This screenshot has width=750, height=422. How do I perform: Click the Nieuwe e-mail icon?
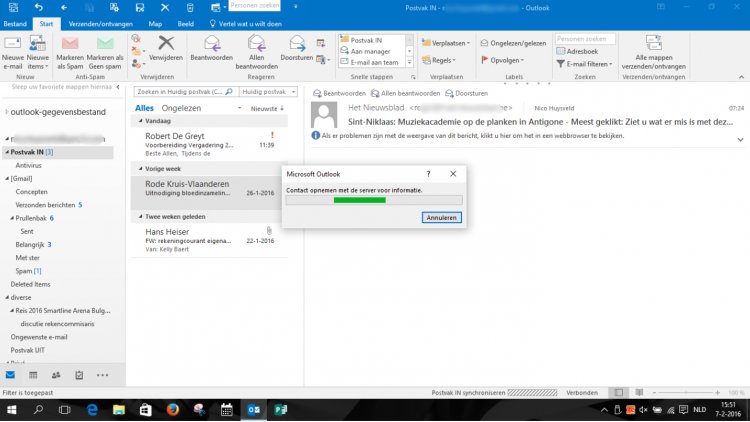point(14,45)
